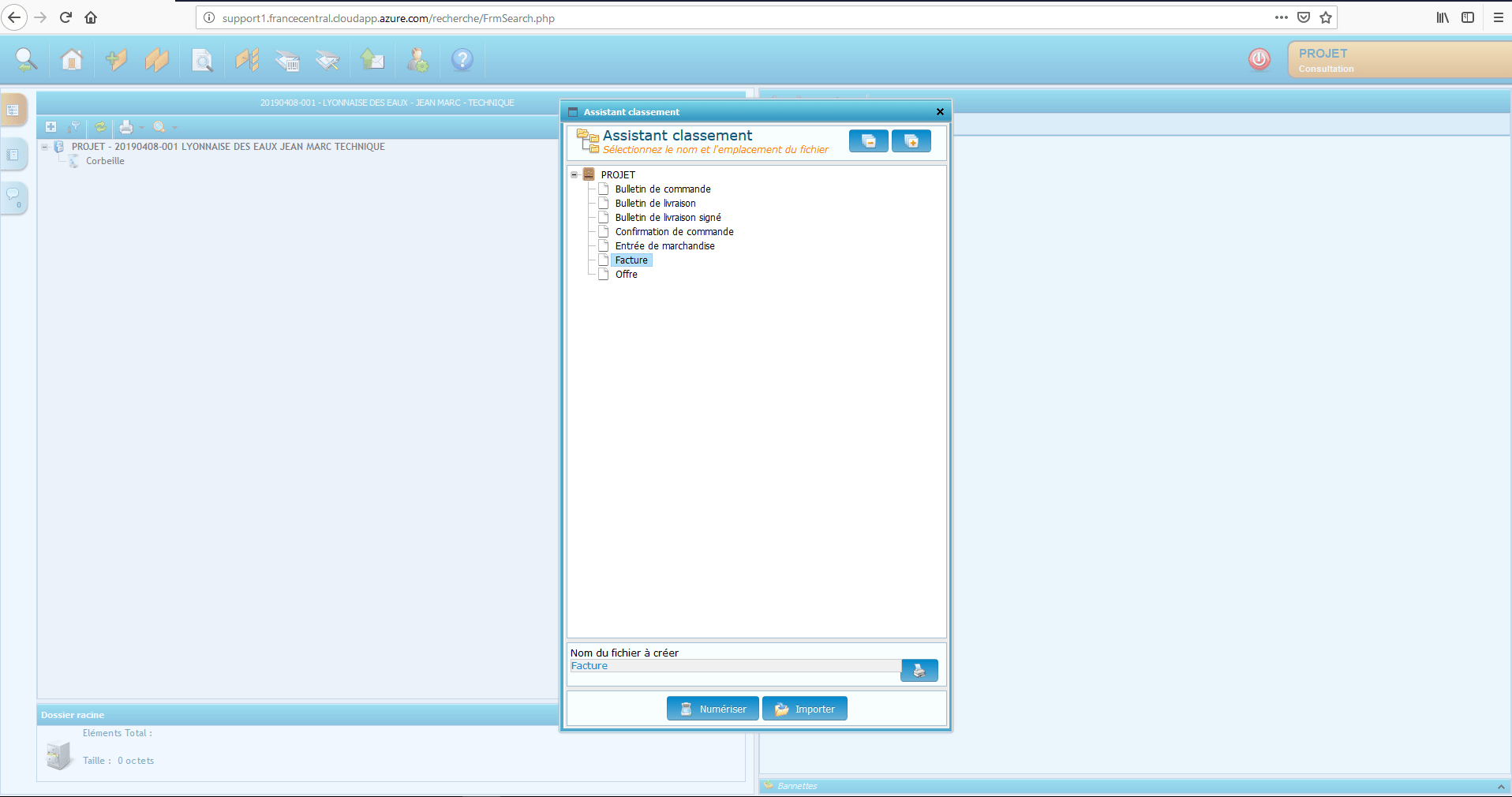Click the expand all button in Assistant classement
The image size is (1512, 797).
[911, 141]
